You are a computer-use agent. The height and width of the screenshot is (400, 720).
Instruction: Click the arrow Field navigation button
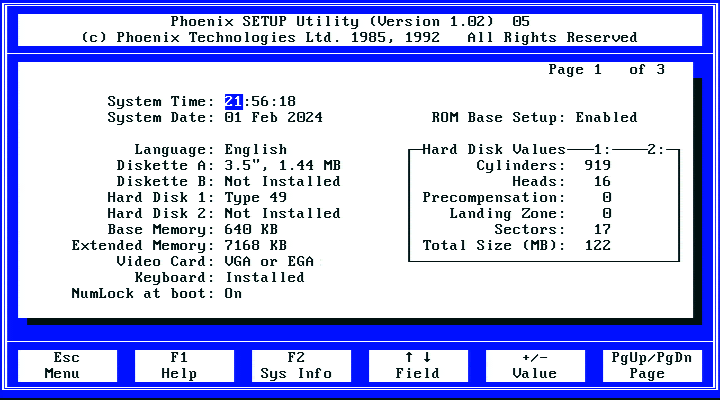pyautogui.click(x=418, y=366)
